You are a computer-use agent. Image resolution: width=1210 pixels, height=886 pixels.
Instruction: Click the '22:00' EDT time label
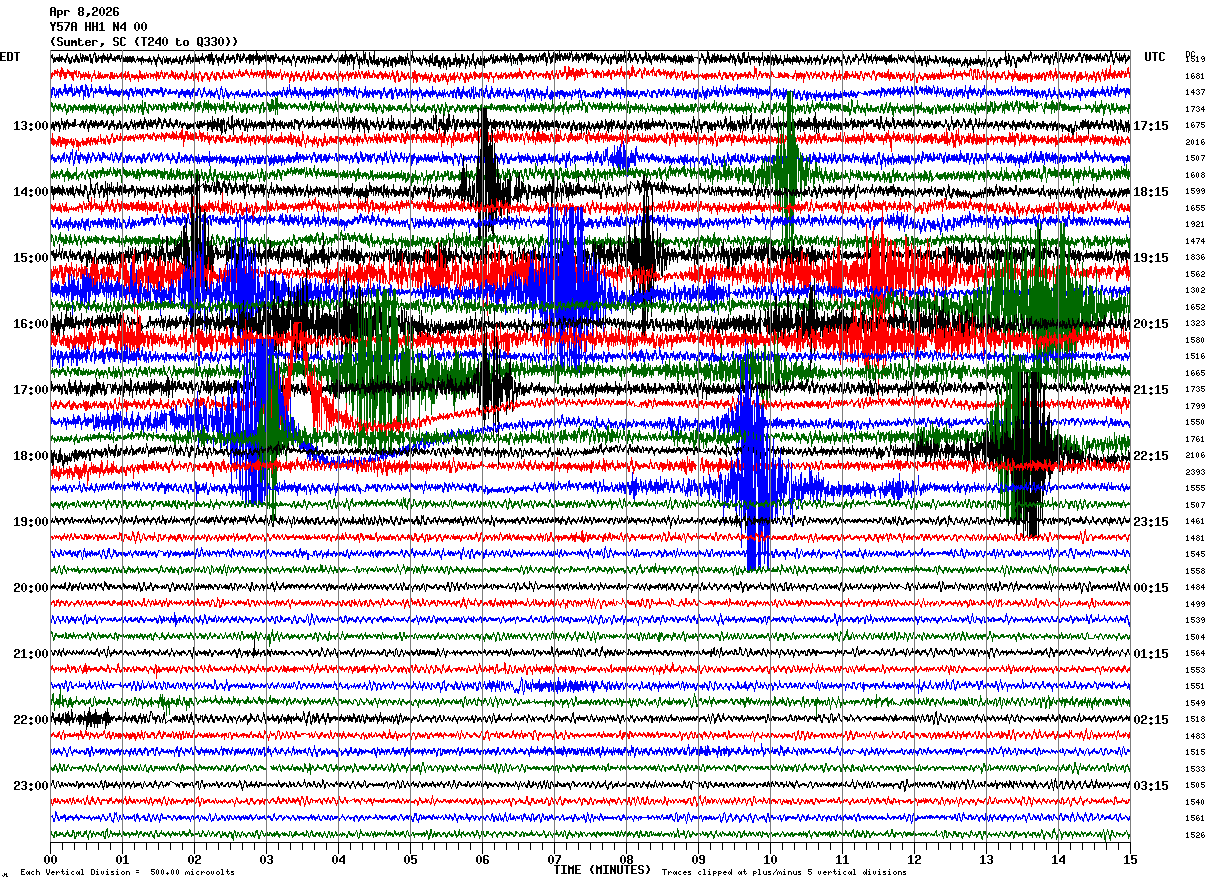31,720
